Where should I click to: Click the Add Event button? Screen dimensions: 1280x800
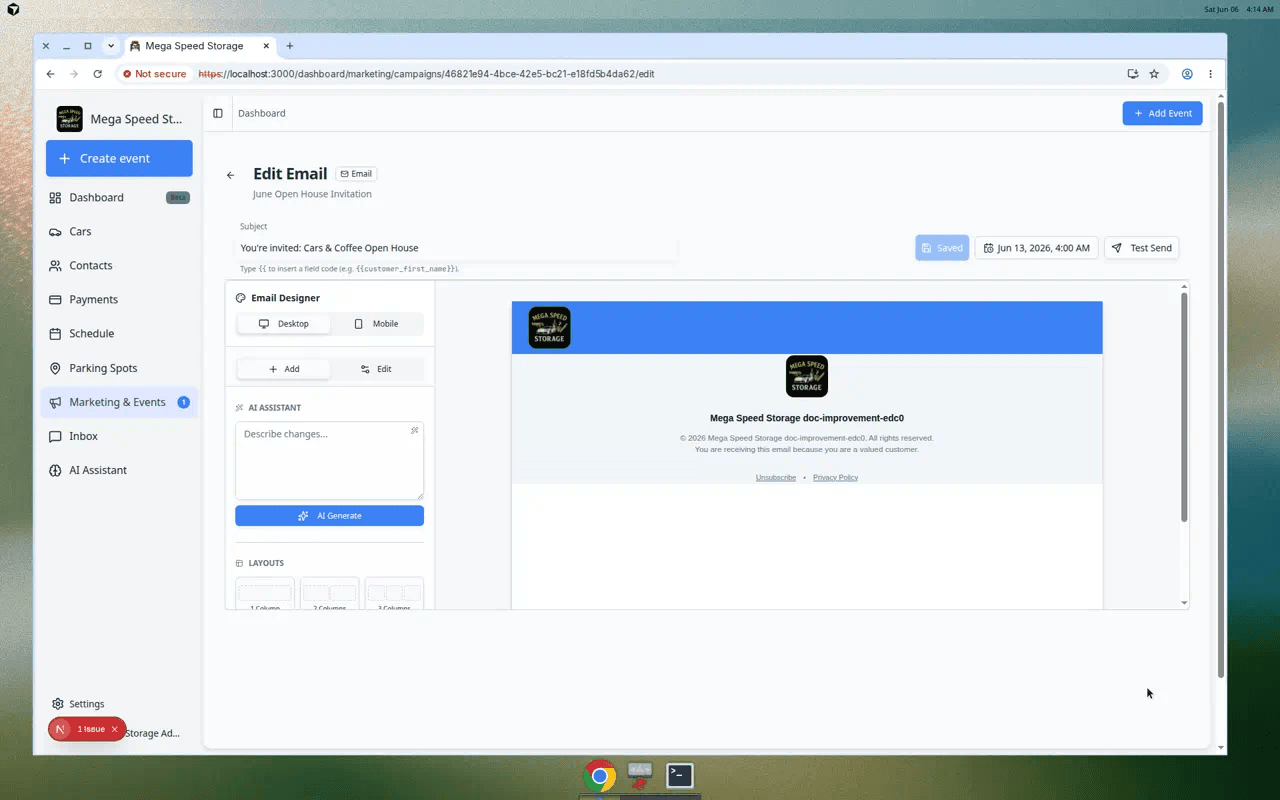[1162, 113]
